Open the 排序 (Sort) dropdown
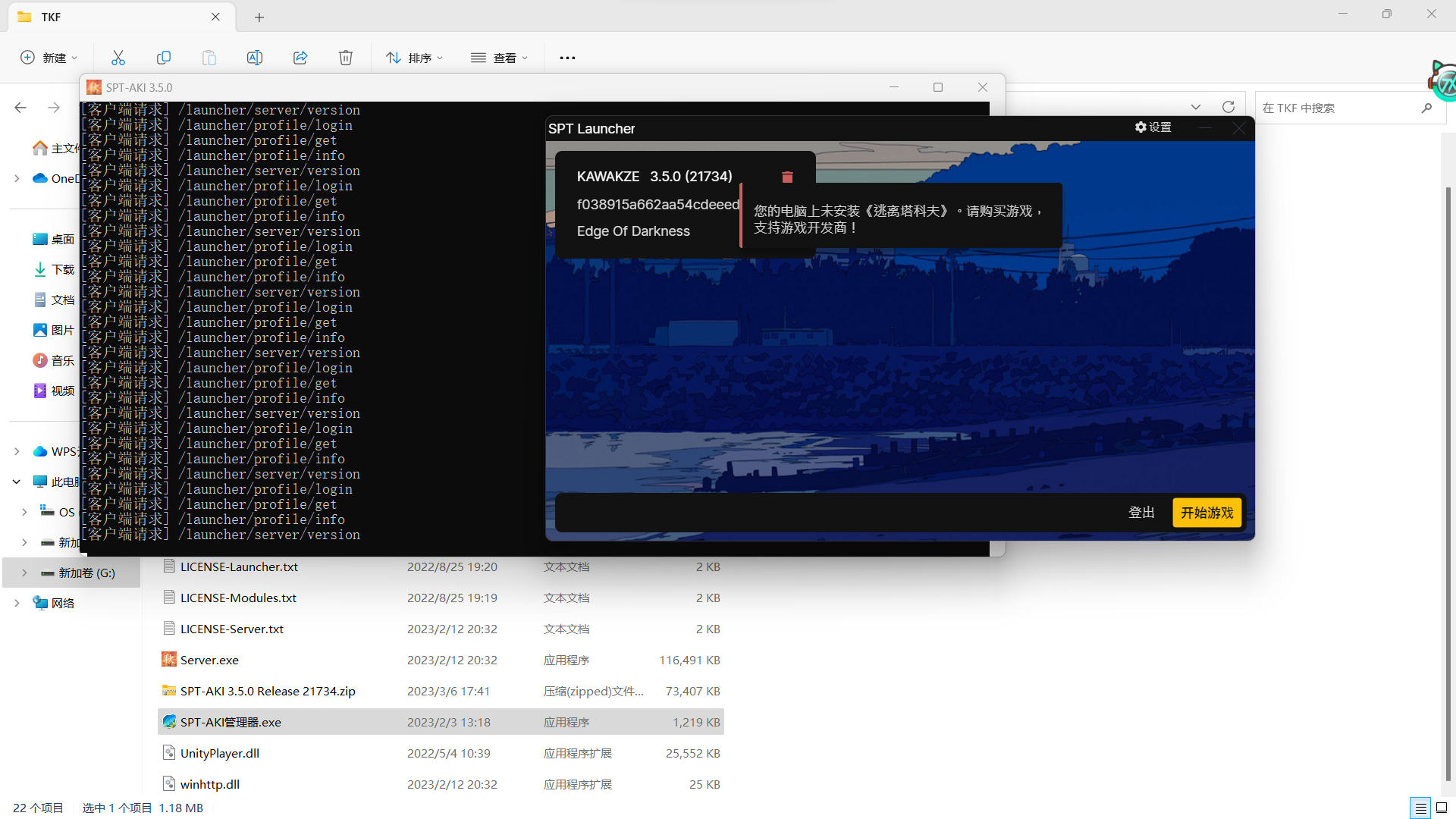The height and width of the screenshot is (819, 1456). coord(415,58)
